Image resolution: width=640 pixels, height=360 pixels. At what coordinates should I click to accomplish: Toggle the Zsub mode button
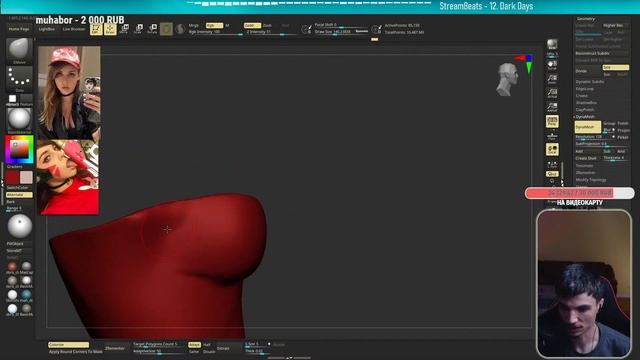[267, 25]
